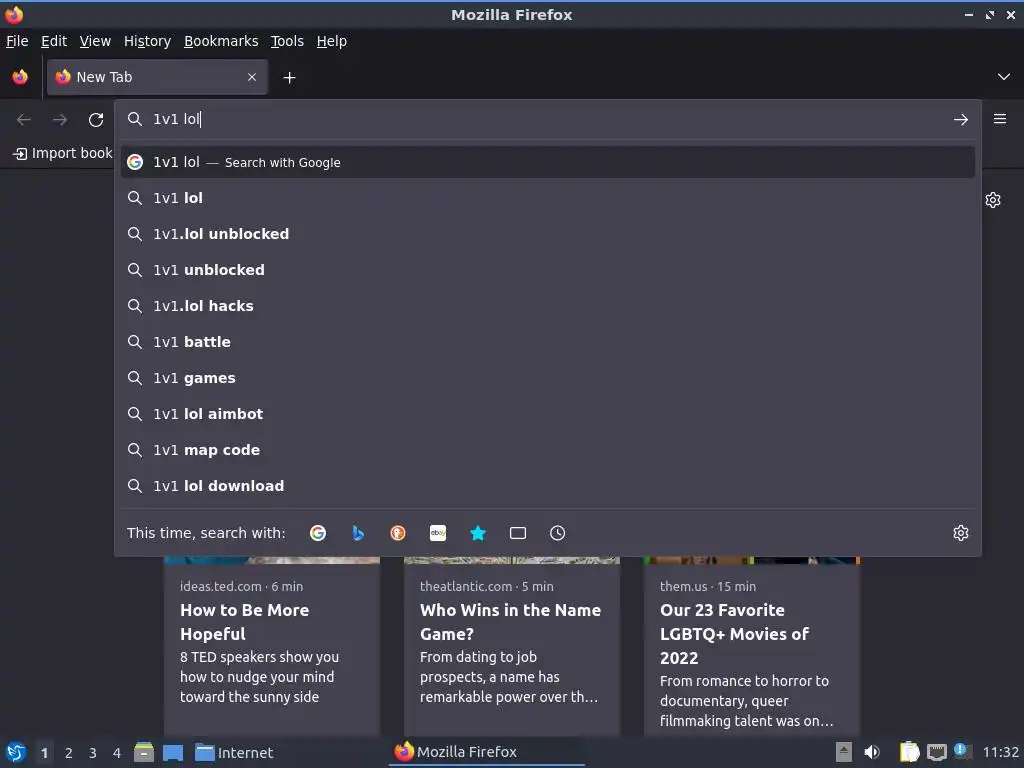Click Import bookmarks toolbar button

(x=63, y=153)
